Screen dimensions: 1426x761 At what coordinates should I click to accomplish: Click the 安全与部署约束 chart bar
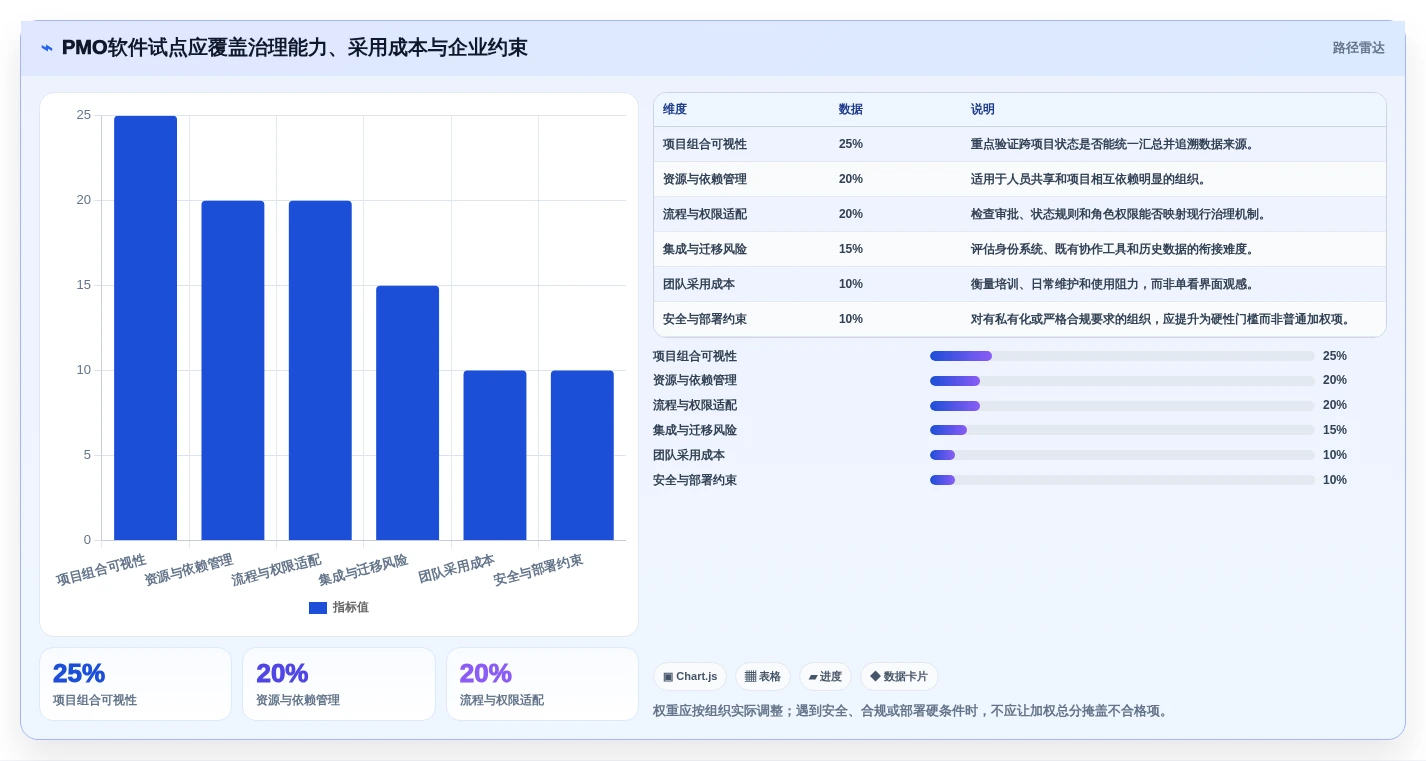[582, 455]
